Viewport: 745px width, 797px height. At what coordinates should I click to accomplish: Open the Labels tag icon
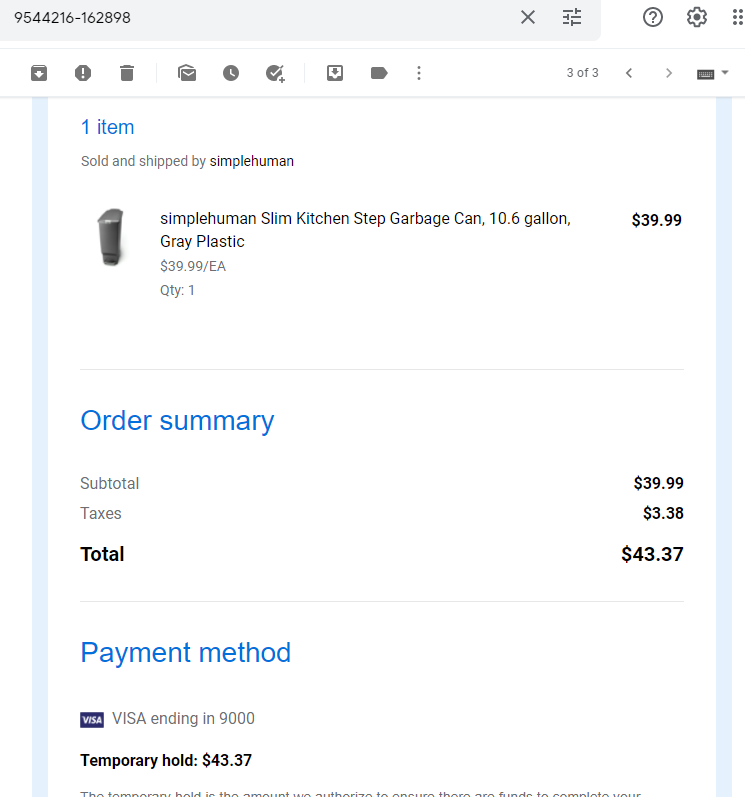point(379,73)
